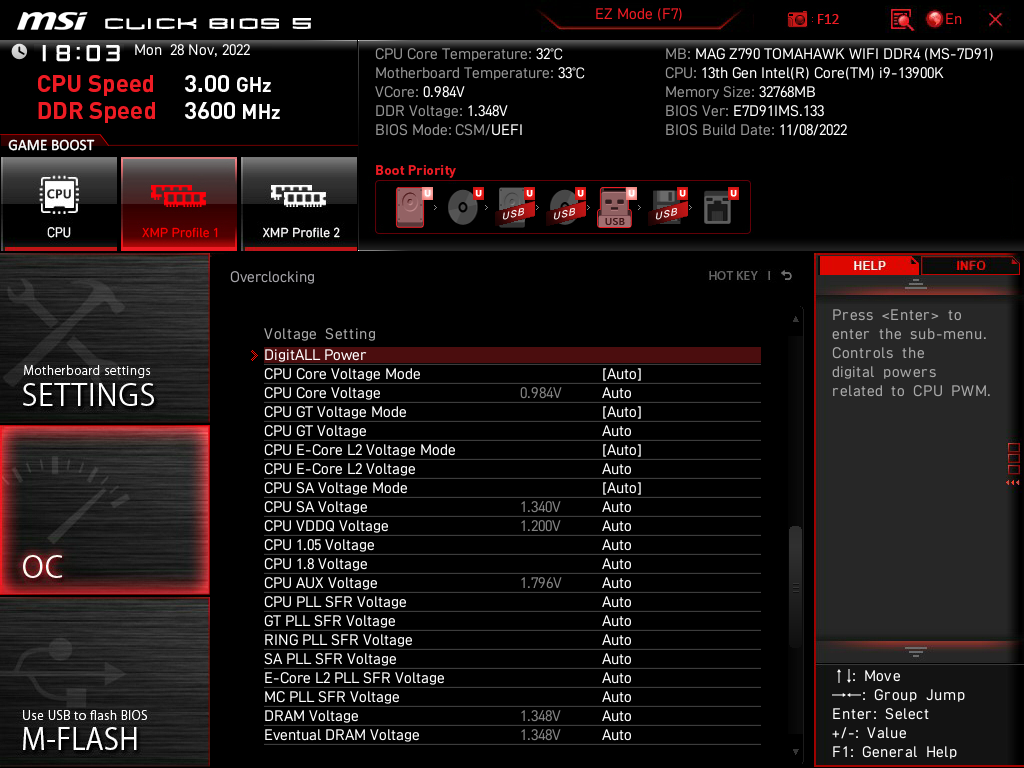Click the back arrow next to HOT KEY
The width and height of the screenshot is (1024, 768).
[787, 276]
